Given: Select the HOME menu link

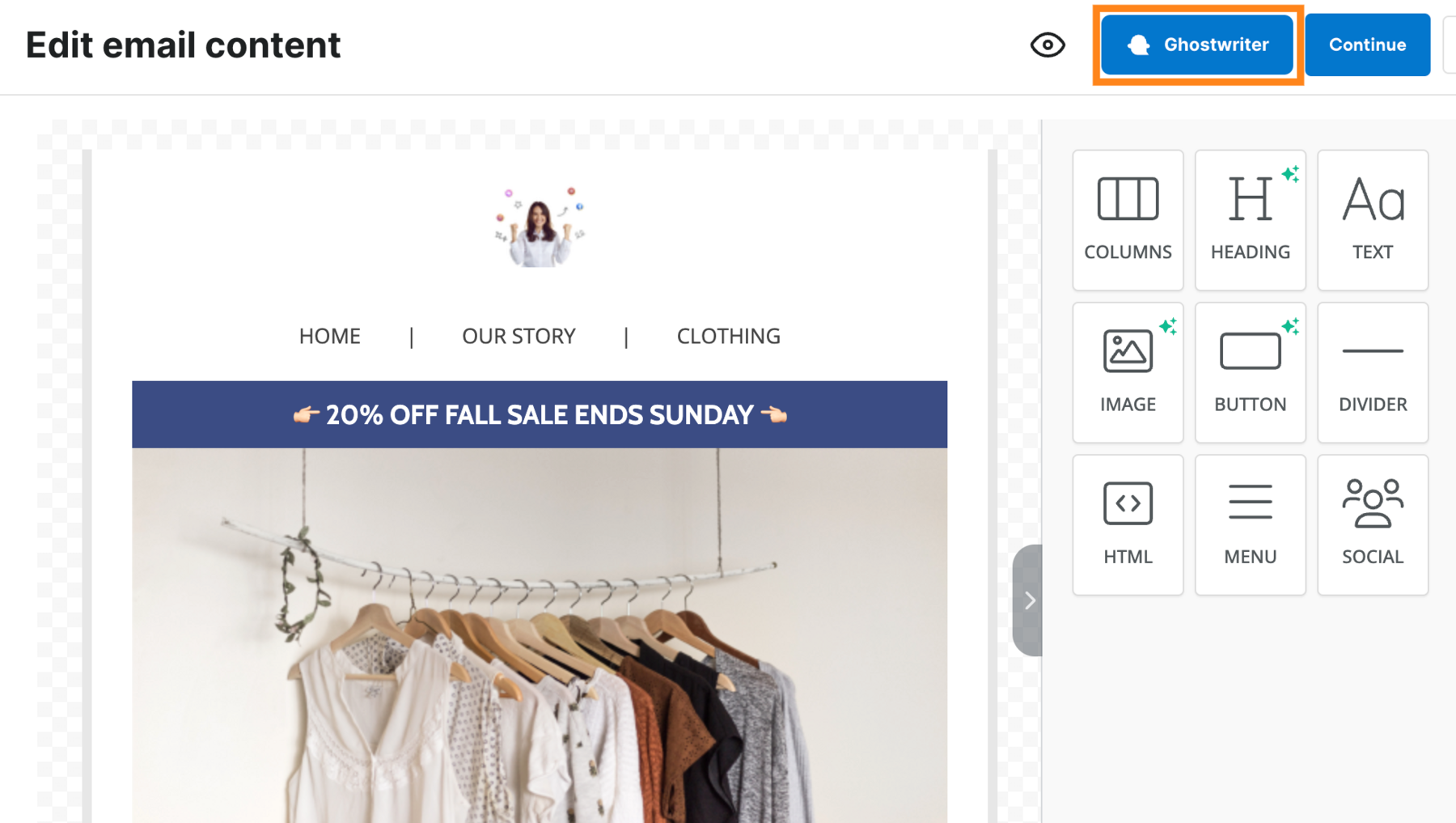Looking at the screenshot, I should [329, 336].
